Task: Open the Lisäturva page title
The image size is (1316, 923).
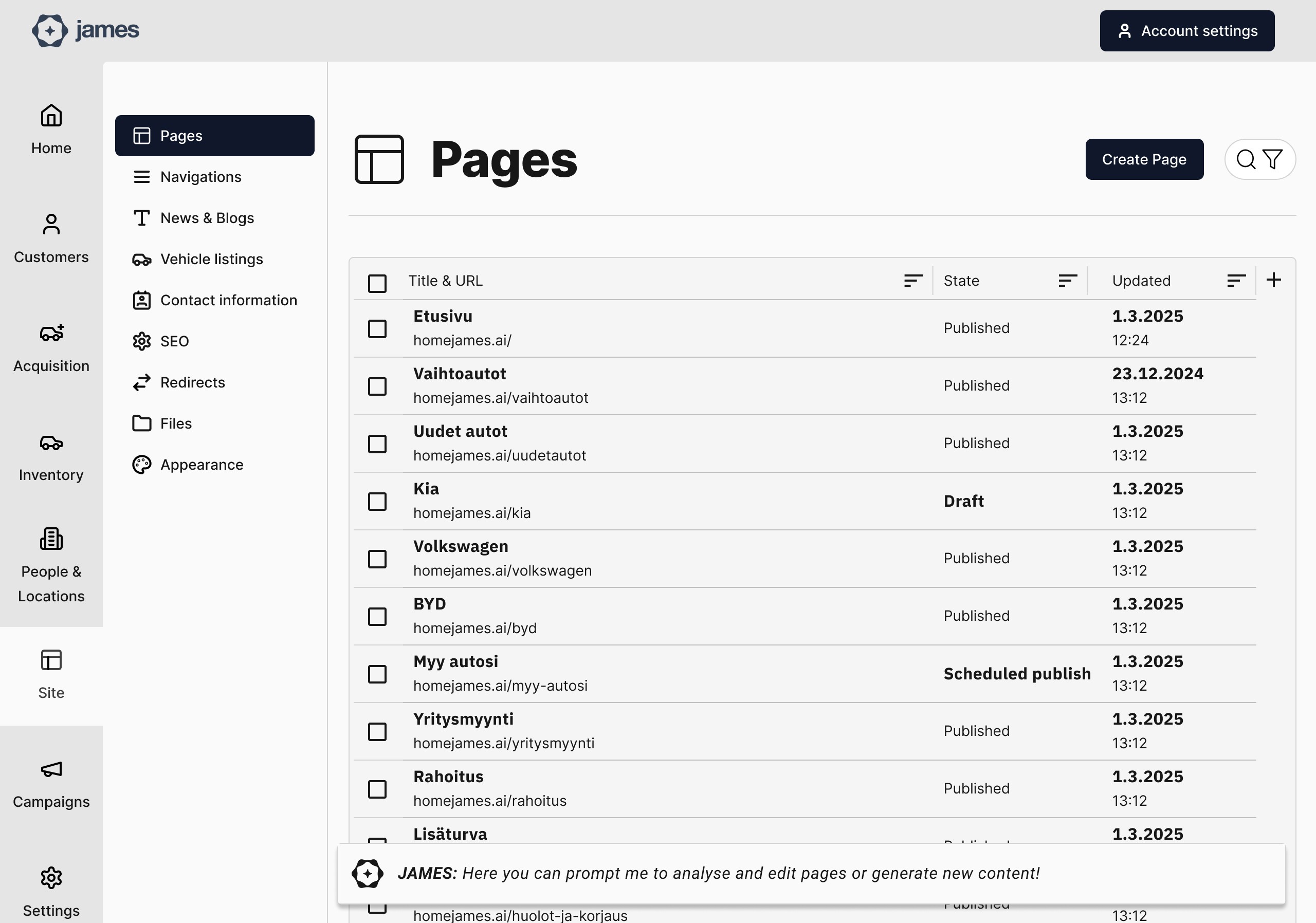Action: 450,834
